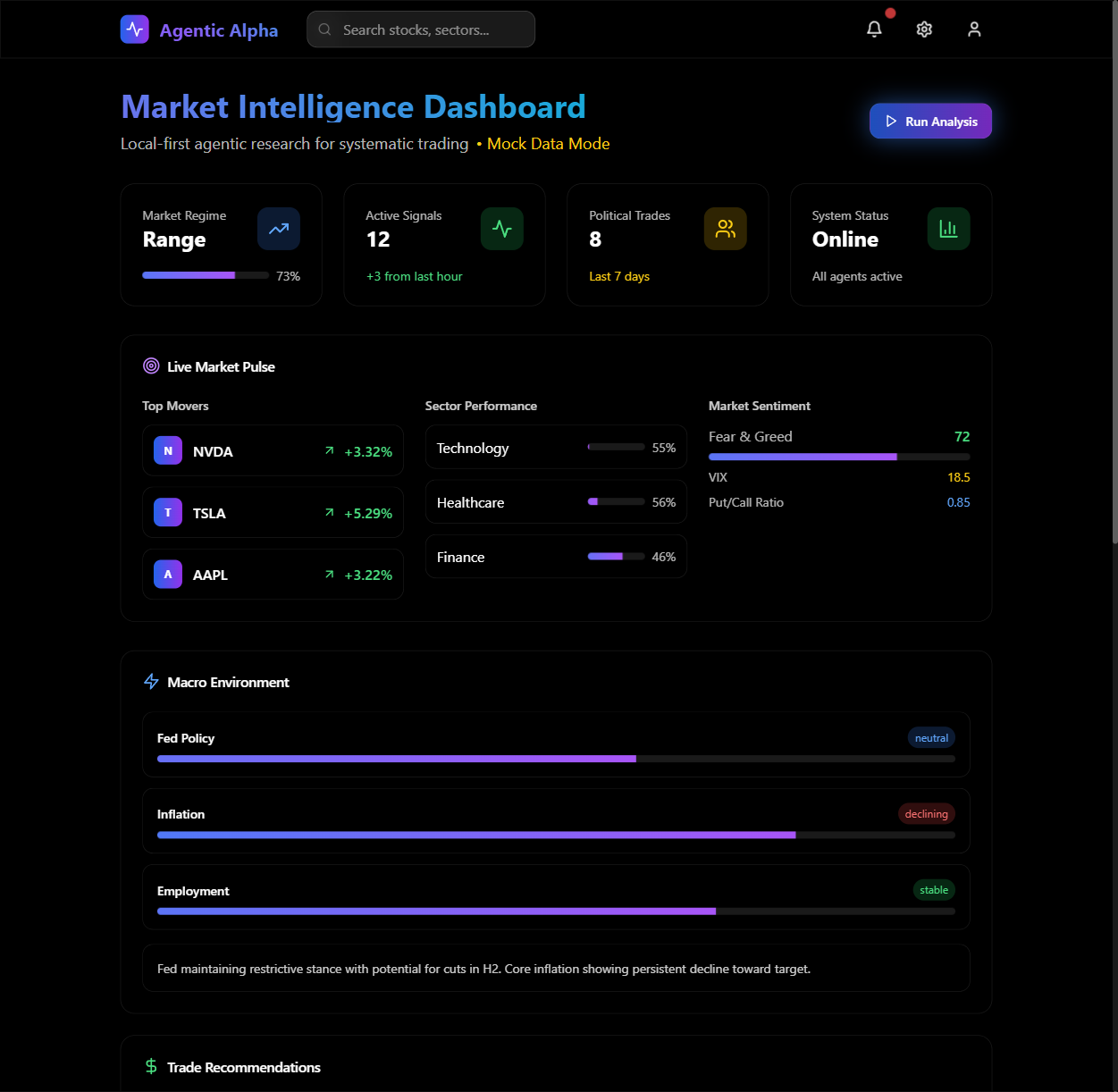
Task: Open the notifications bell
Action: [874, 29]
